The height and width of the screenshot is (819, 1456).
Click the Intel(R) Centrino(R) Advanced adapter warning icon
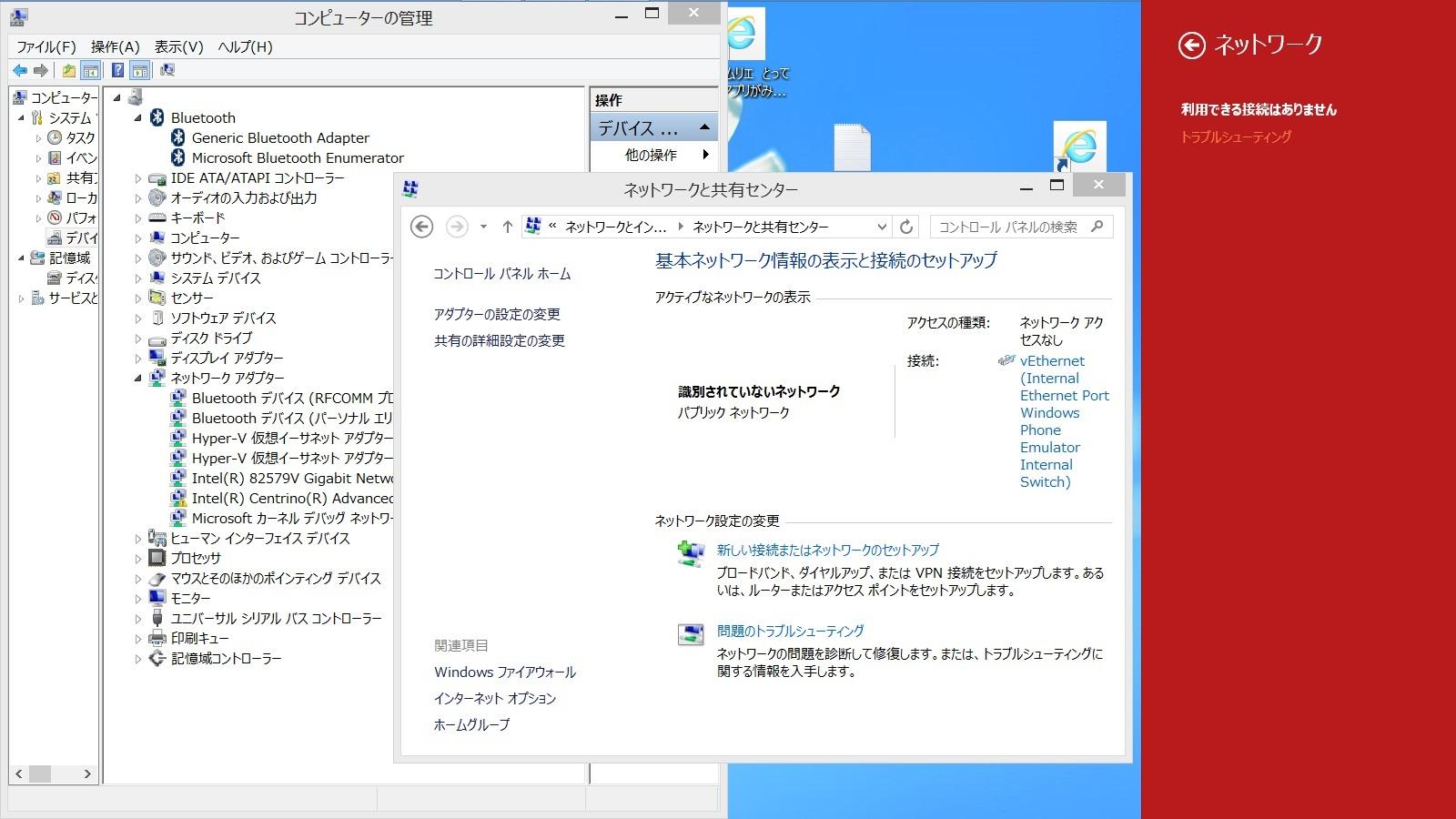point(178,498)
